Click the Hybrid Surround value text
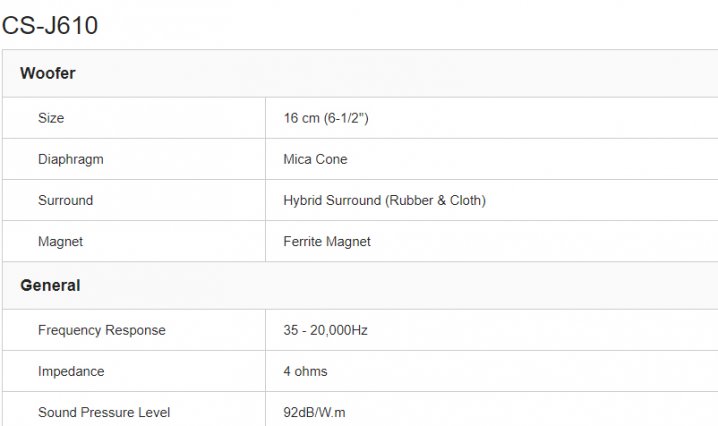 pyautogui.click(x=332, y=200)
